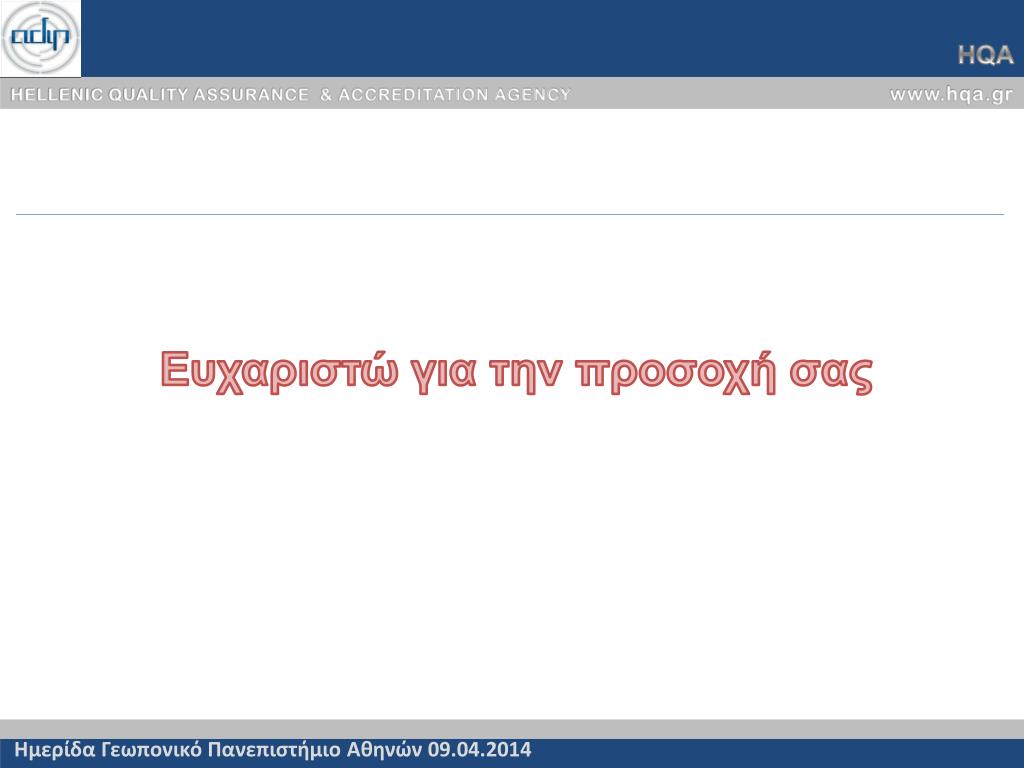Click footer text 'Ημερίδα Γεωπονικό Πανεπιστήμιο Αθηνών 09.04.2014'

point(273,749)
